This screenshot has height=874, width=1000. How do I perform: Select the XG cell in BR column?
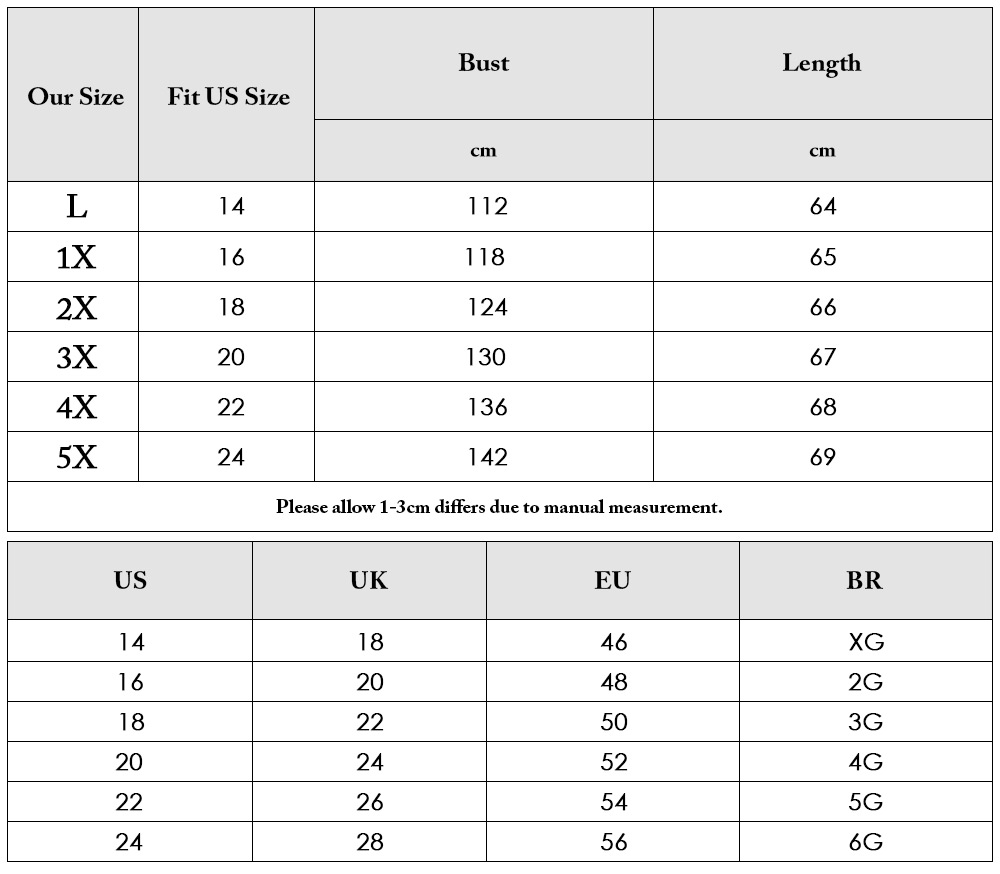(866, 641)
